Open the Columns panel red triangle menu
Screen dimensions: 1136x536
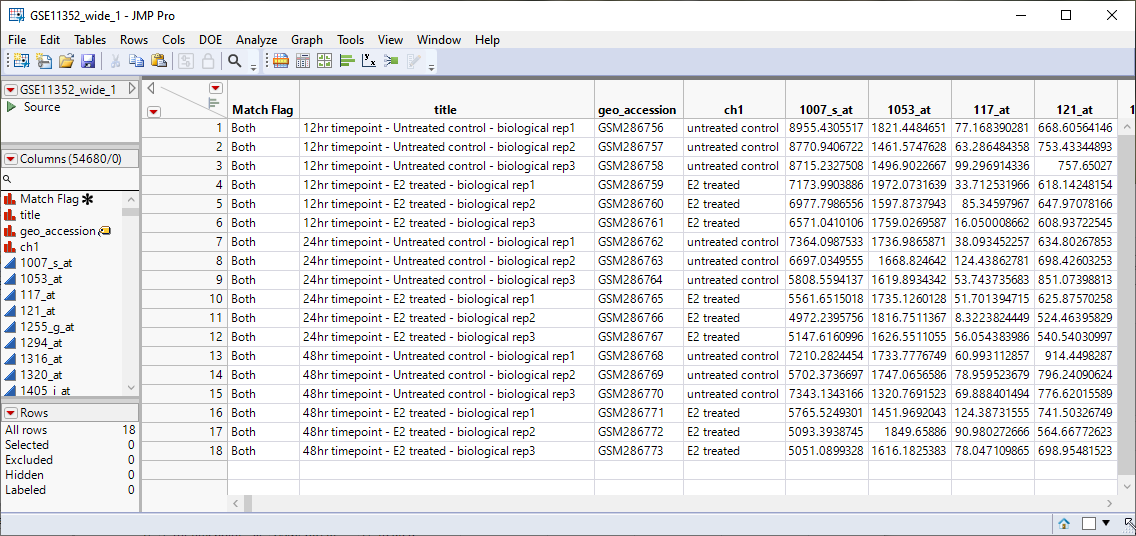click(11, 159)
